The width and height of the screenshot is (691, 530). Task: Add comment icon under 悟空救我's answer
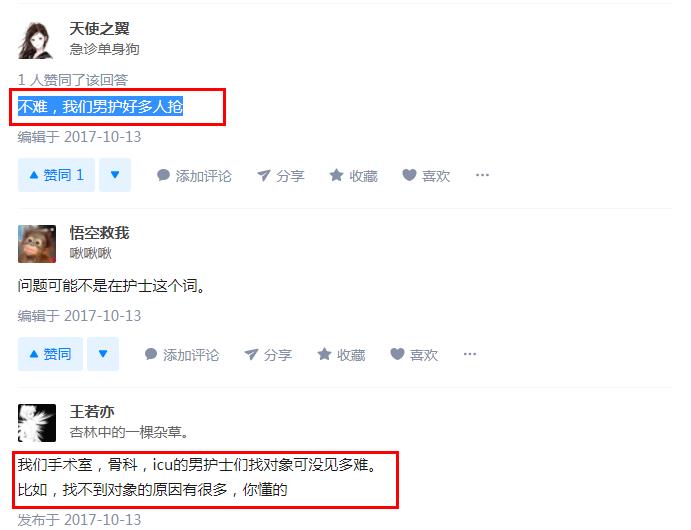coord(151,354)
